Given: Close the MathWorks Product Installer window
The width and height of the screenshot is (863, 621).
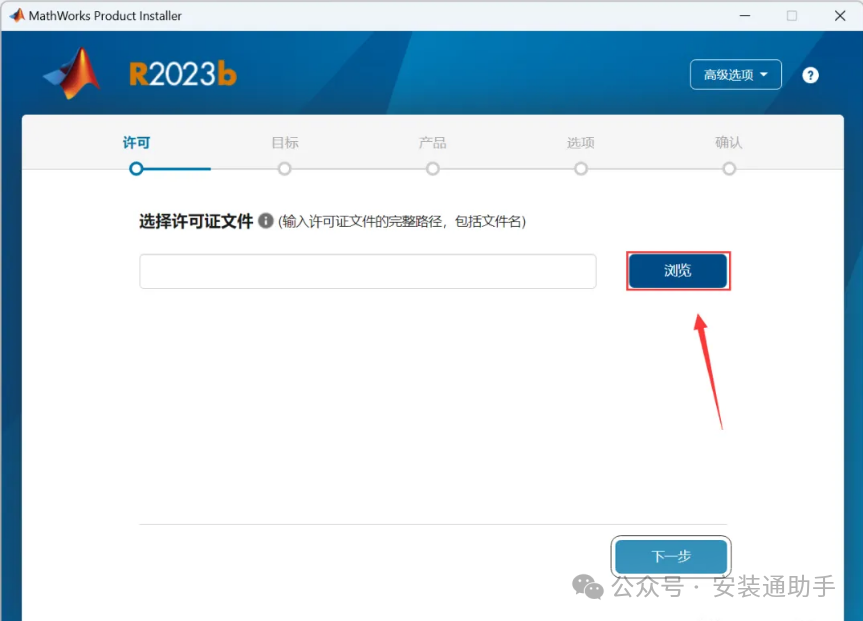Looking at the screenshot, I should click(840, 15).
